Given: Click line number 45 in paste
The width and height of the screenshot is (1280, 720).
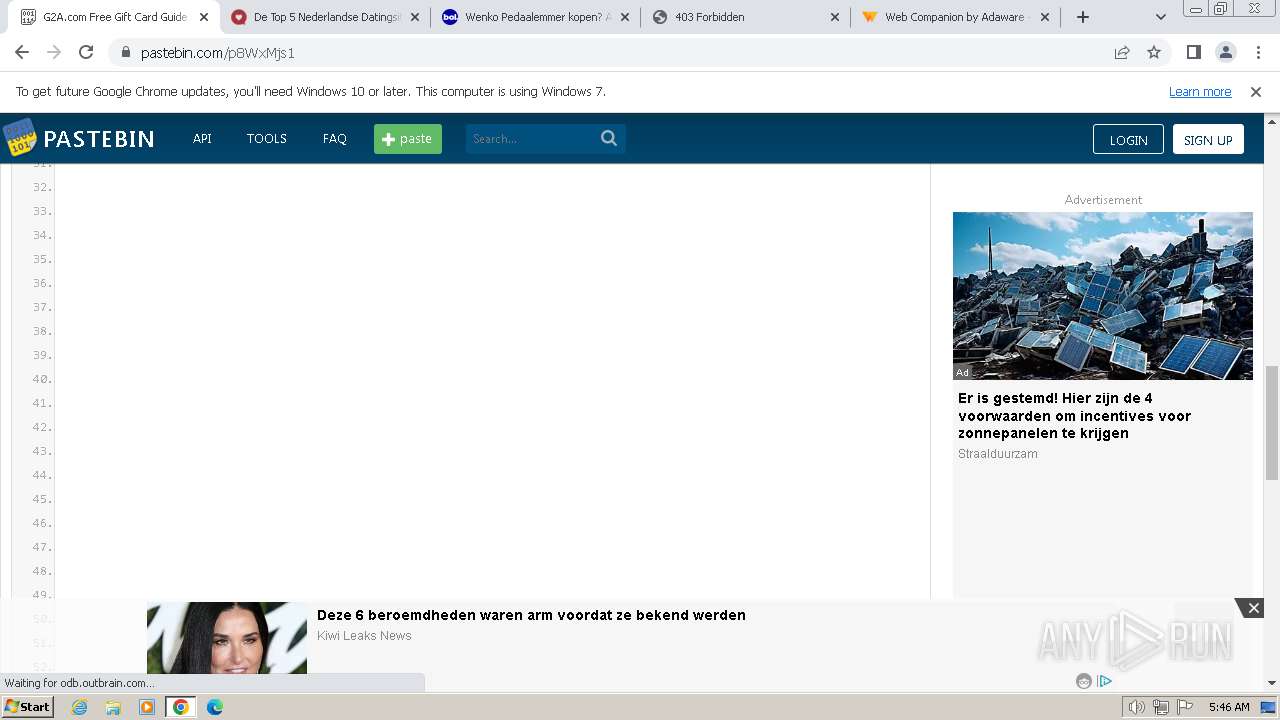Looking at the screenshot, I should (x=42, y=499).
